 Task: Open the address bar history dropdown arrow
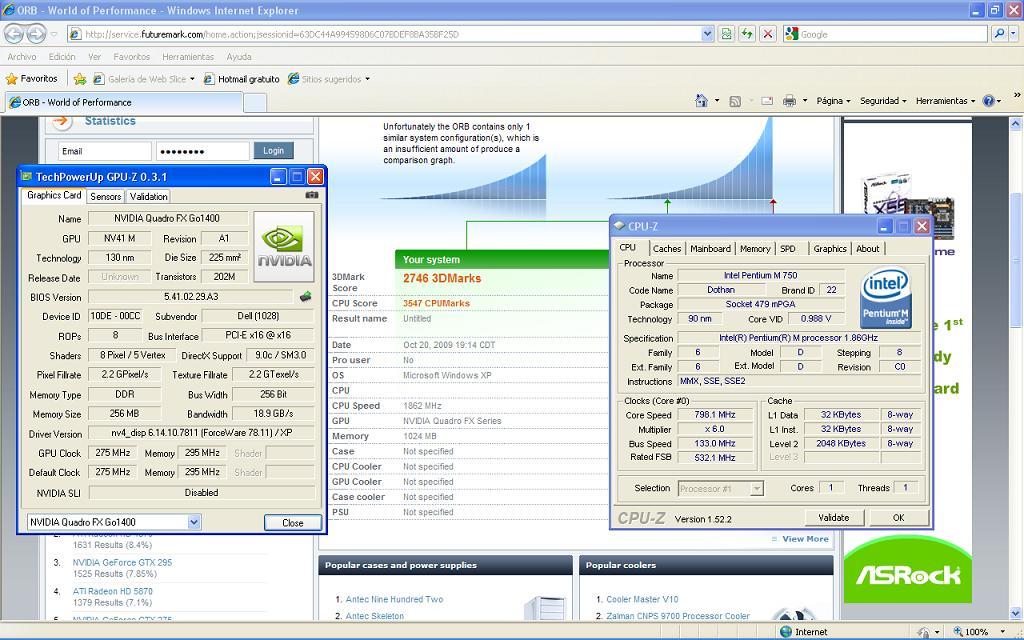708,34
